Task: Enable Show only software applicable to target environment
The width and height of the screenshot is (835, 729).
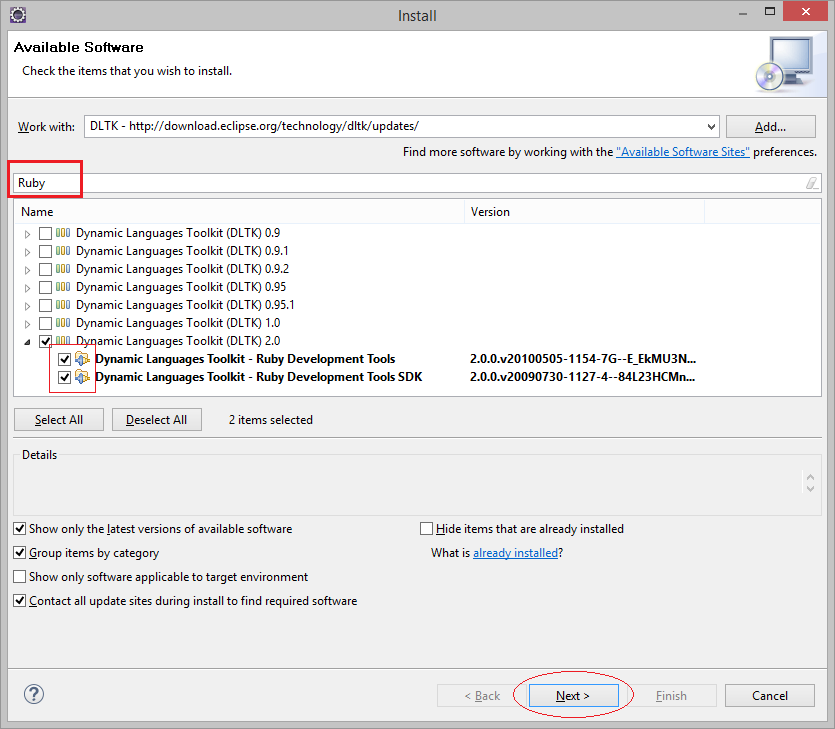Action: [20, 577]
